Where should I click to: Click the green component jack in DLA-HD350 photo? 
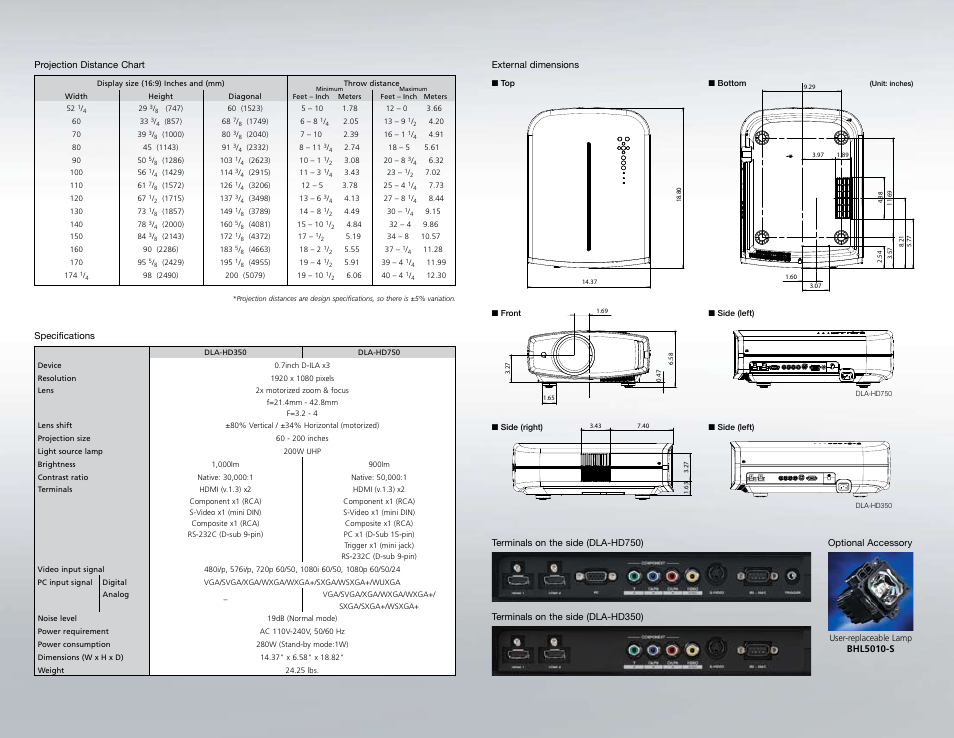click(x=634, y=650)
